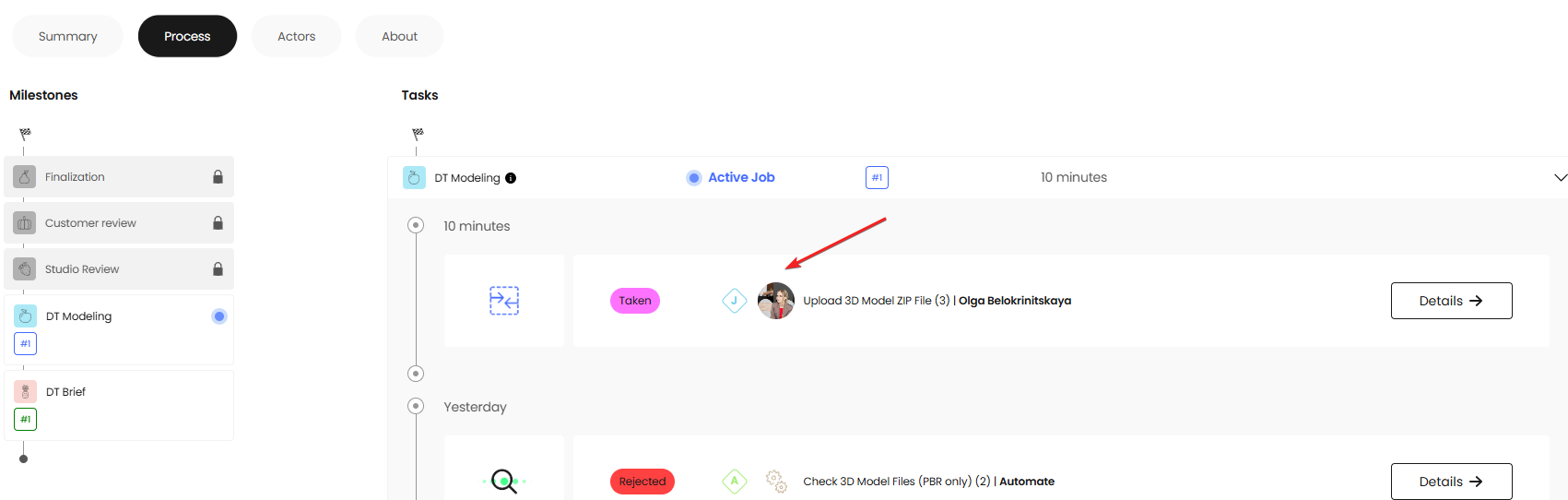Select the Process tab
Screen dimensions: 1568x500
pos(187,36)
